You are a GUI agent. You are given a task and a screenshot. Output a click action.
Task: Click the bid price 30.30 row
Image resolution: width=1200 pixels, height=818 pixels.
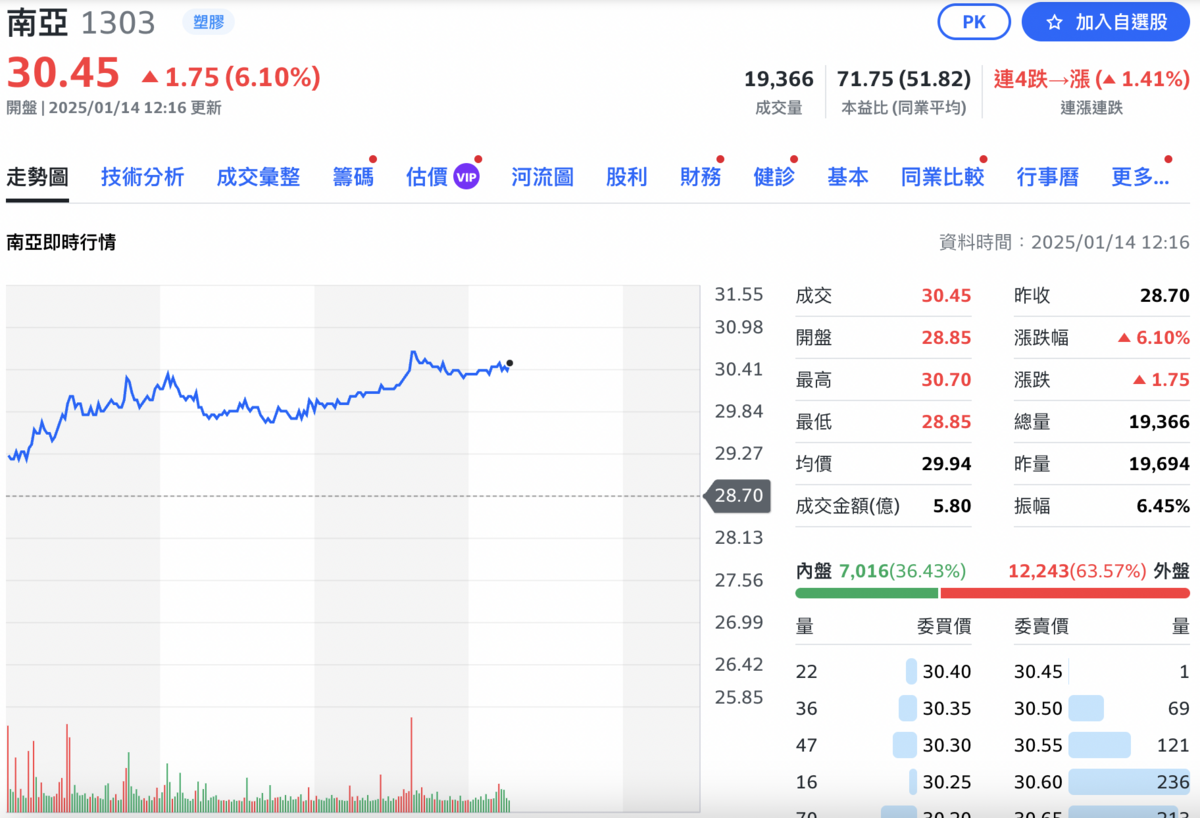click(x=884, y=746)
